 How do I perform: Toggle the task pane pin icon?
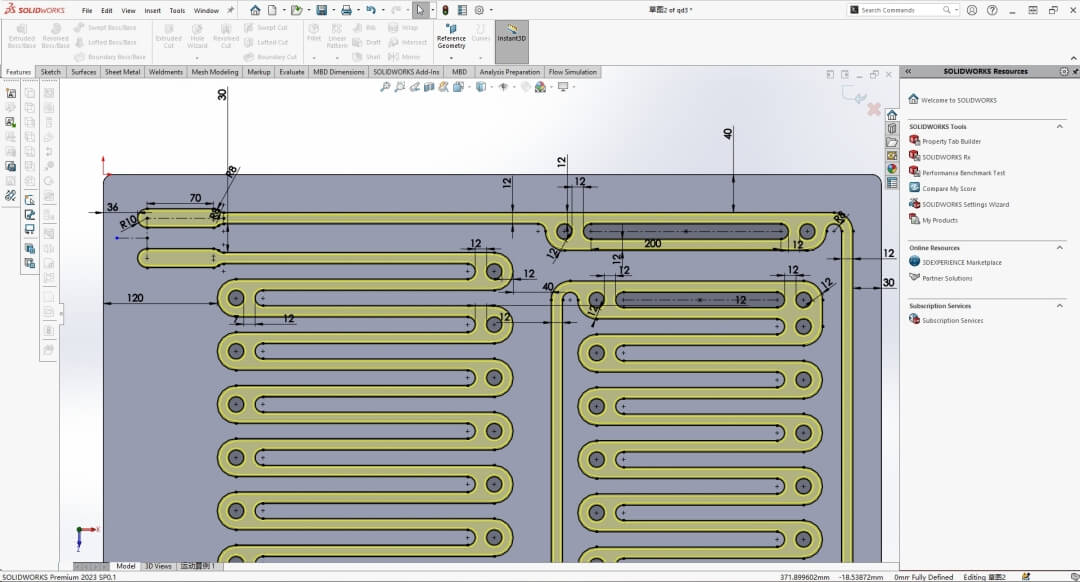(1075, 72)
